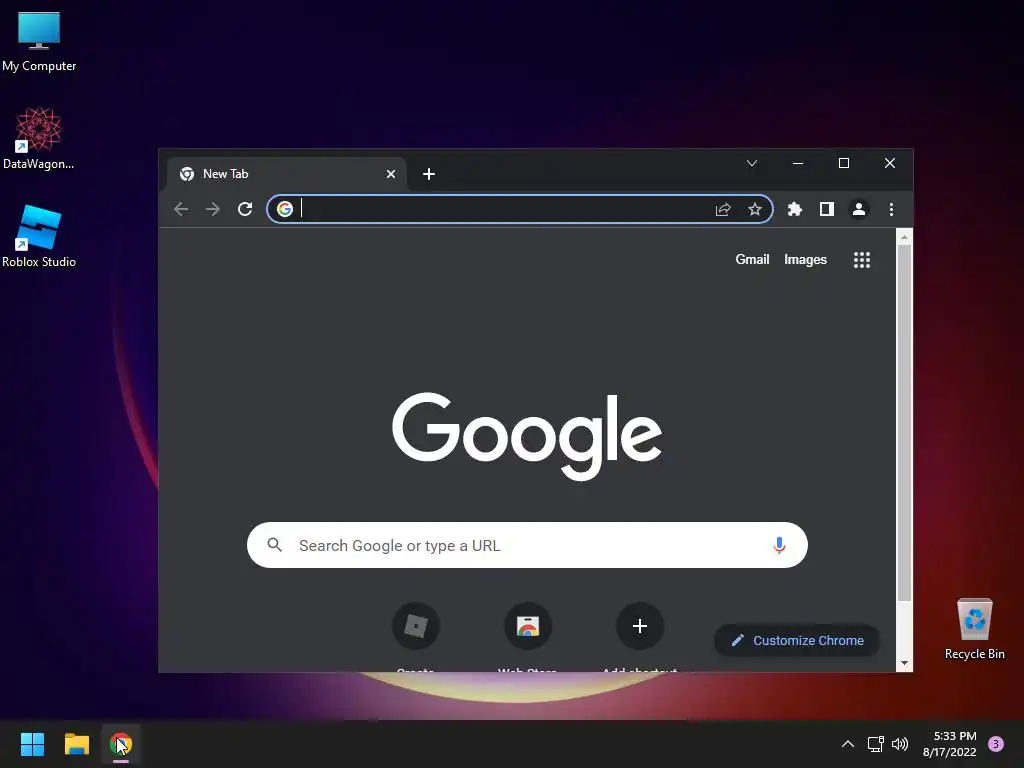Click the scrollbar down arrow
The height and width of the screenshot is (768, 1024).
click(904, 663)
